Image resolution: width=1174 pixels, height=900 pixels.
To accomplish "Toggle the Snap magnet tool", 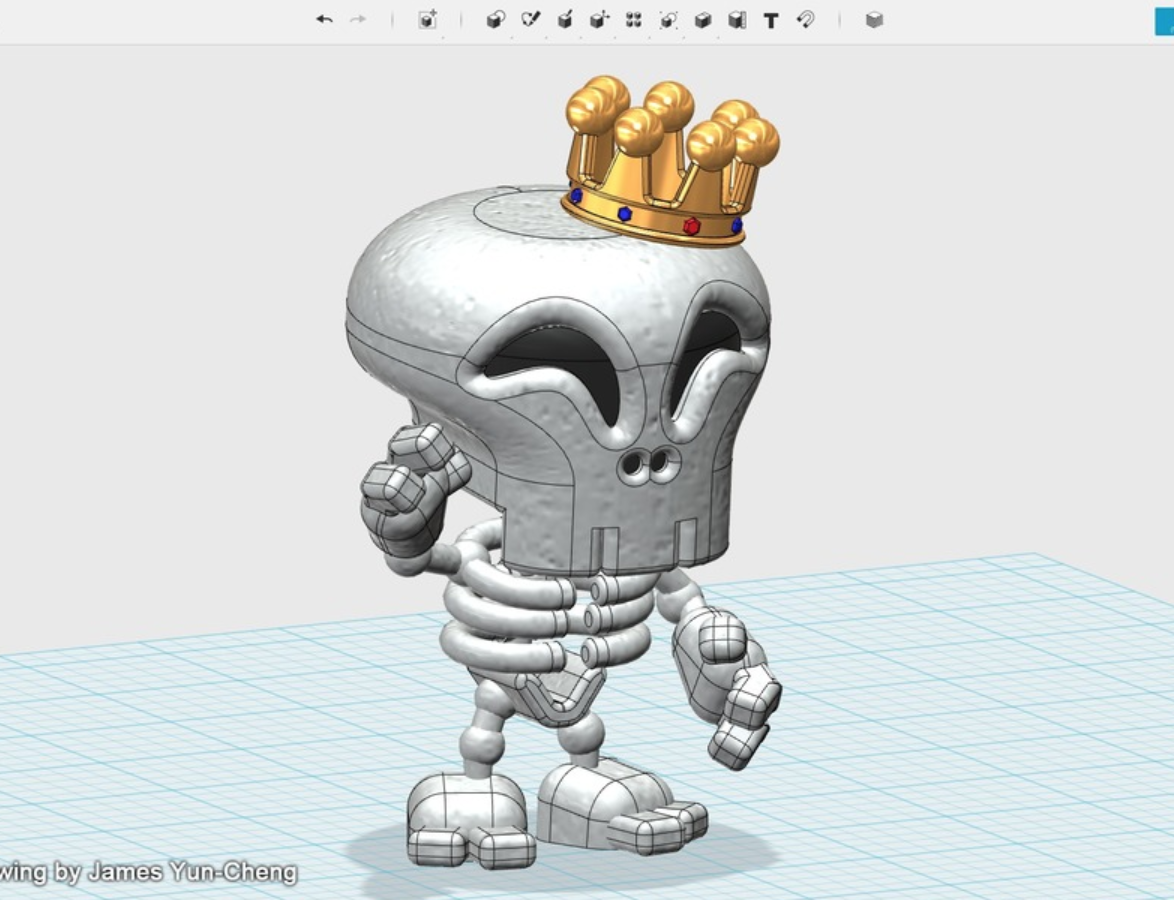I will [x=806, y=19].
